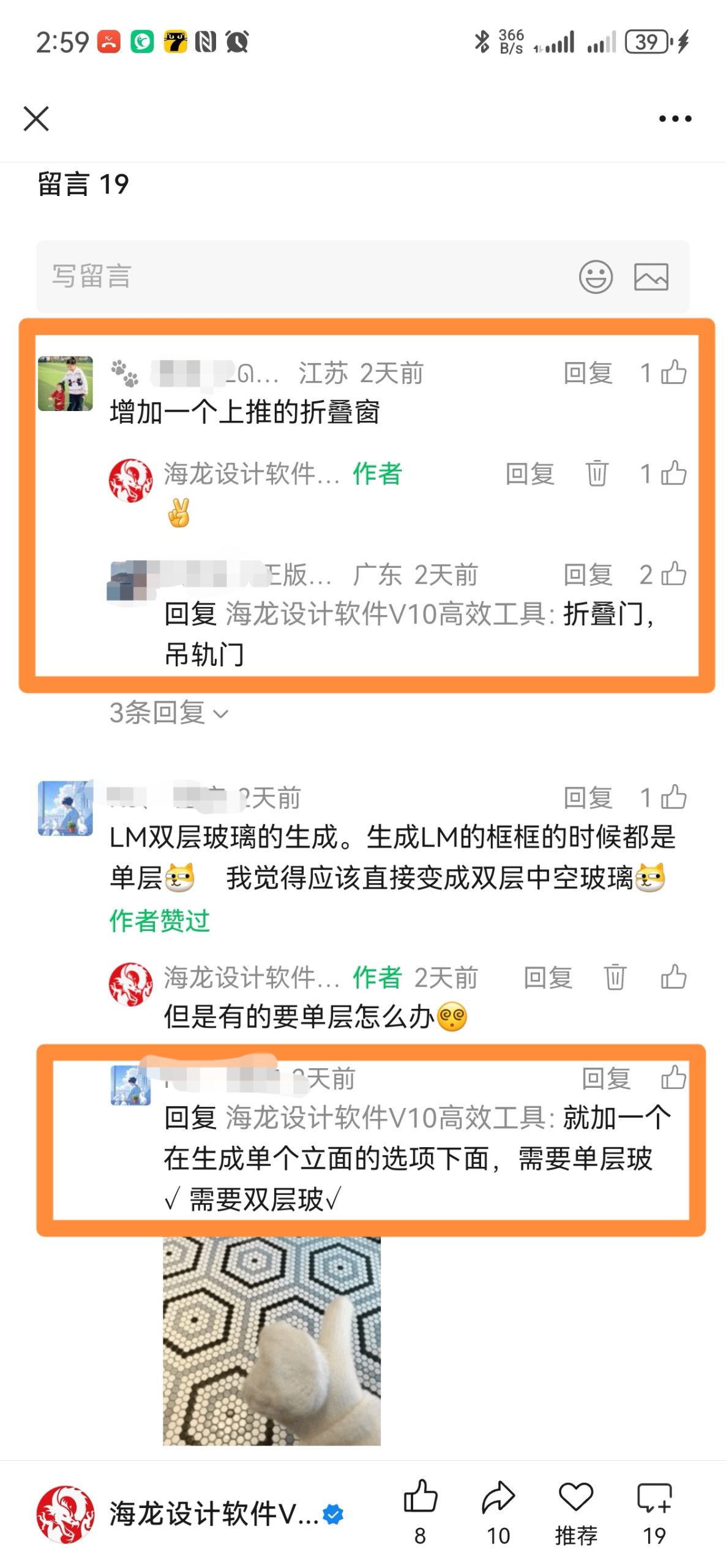The image size is (726, 1568).
Task: Expand the 3条回复 replies
Action: (169, 713)
